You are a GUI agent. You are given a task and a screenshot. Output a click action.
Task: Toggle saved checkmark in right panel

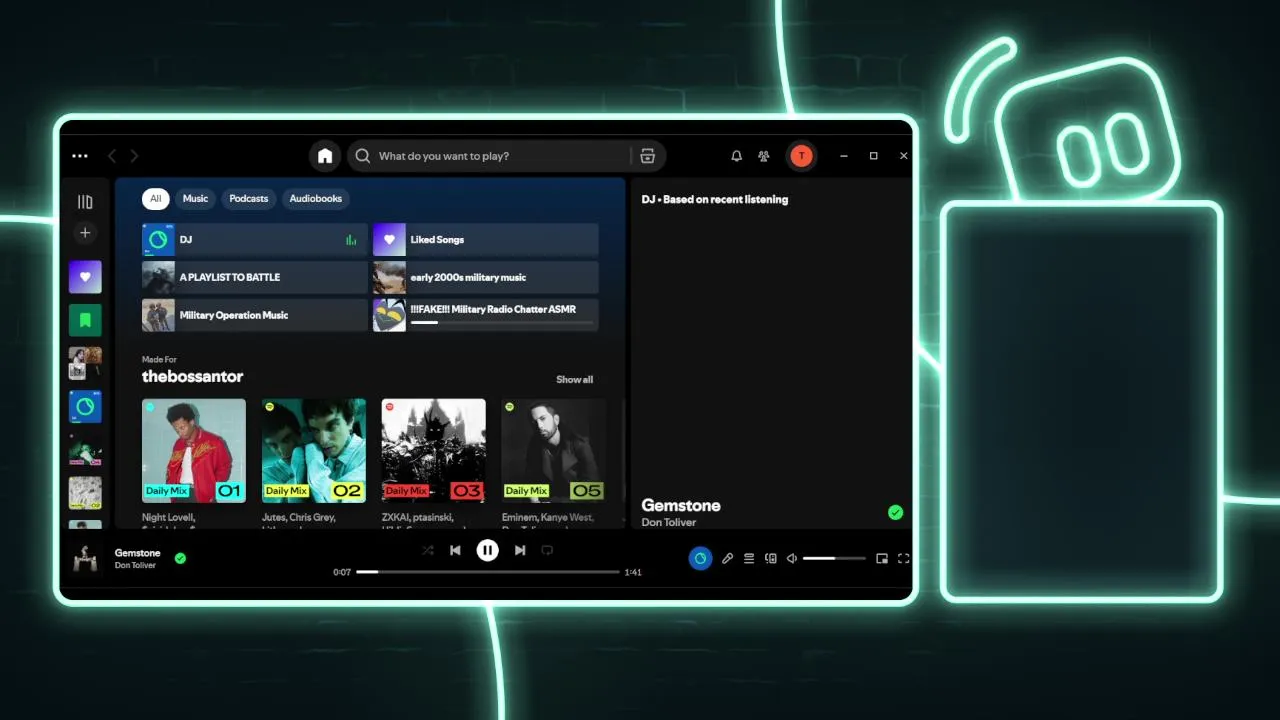895,512
